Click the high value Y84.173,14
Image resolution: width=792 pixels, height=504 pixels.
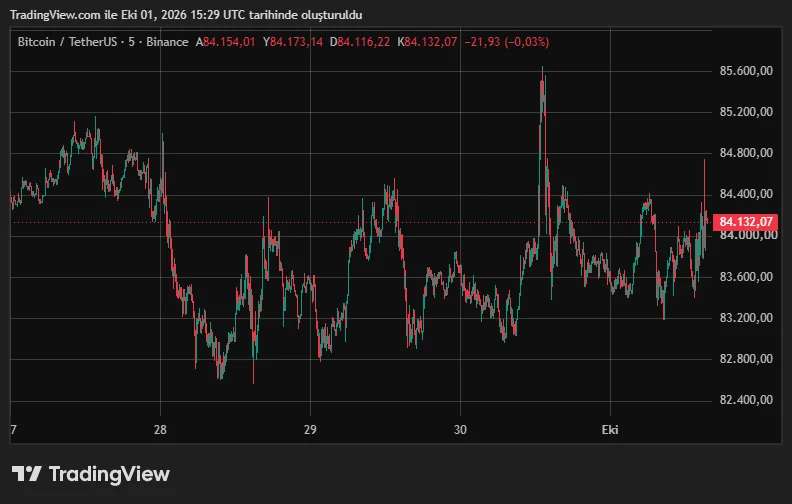tap(292, 42)
